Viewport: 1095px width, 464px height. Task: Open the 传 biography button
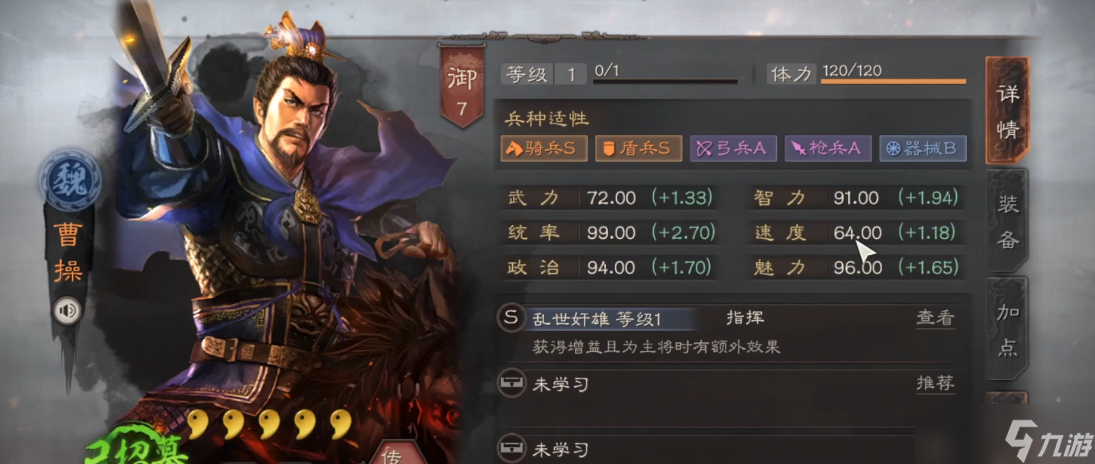(392, 453)
